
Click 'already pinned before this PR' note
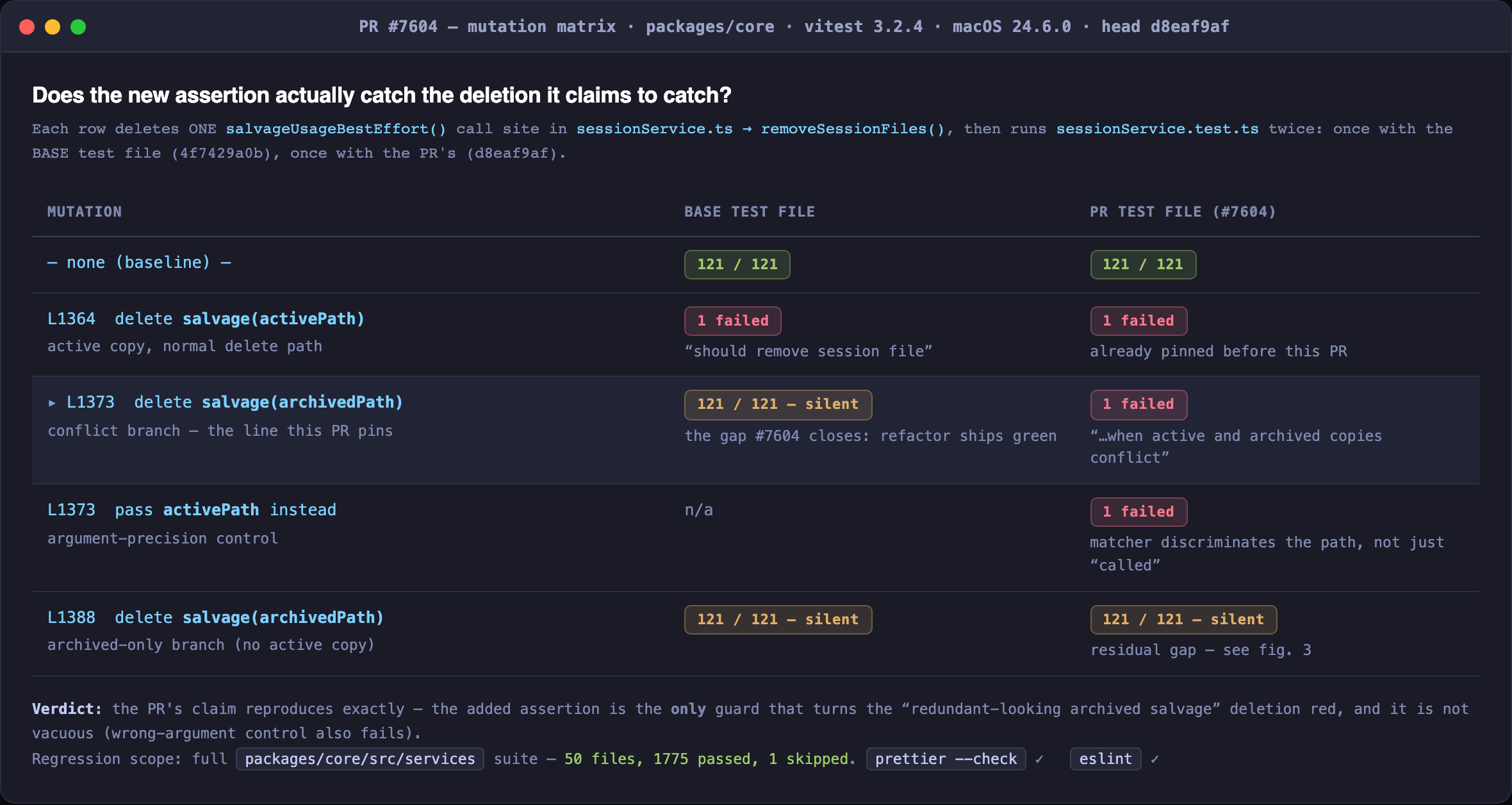[1219, 351]
